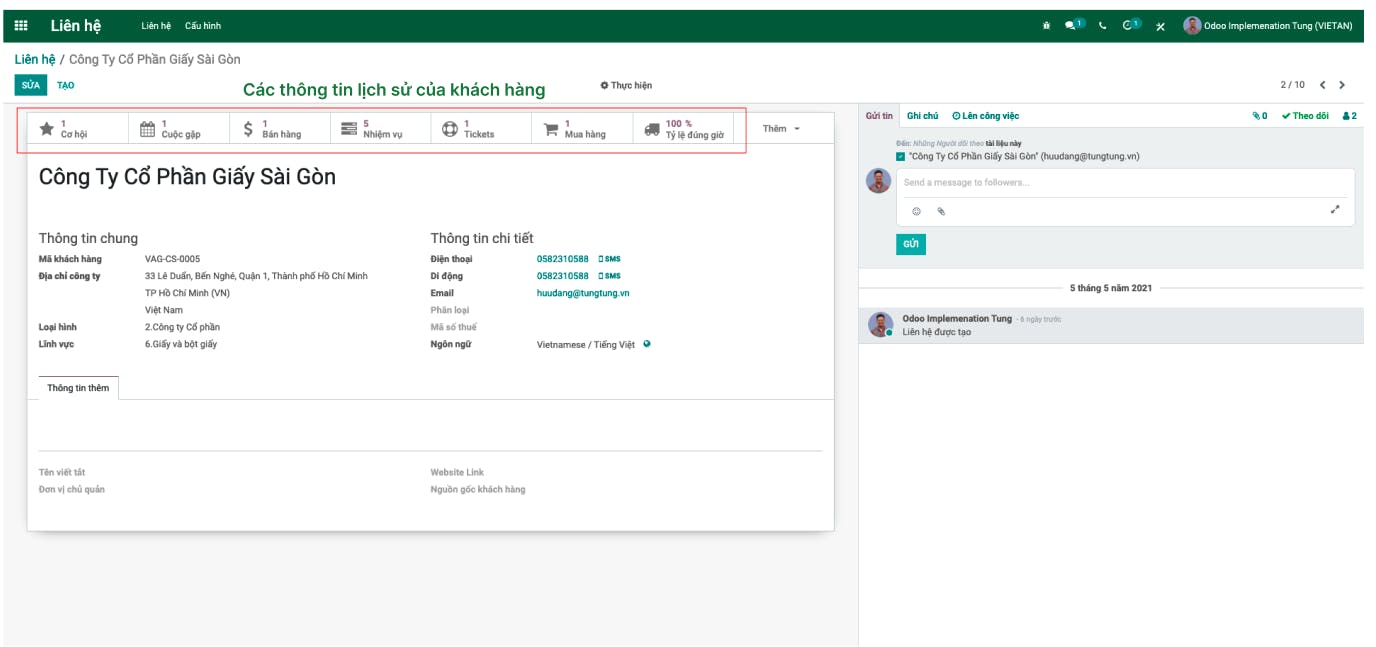Open the Cơ hội star stat button
This screenshot has width=1376, height=647.
pyautogui.click(x=78, y=129)
